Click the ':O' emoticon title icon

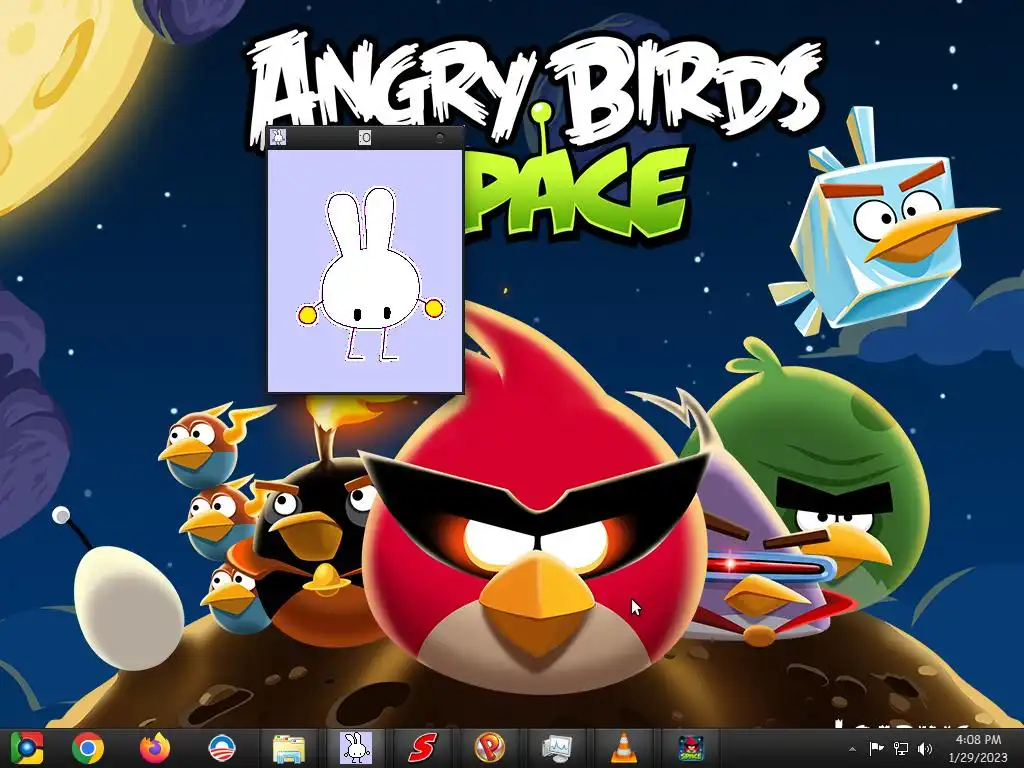365,137
